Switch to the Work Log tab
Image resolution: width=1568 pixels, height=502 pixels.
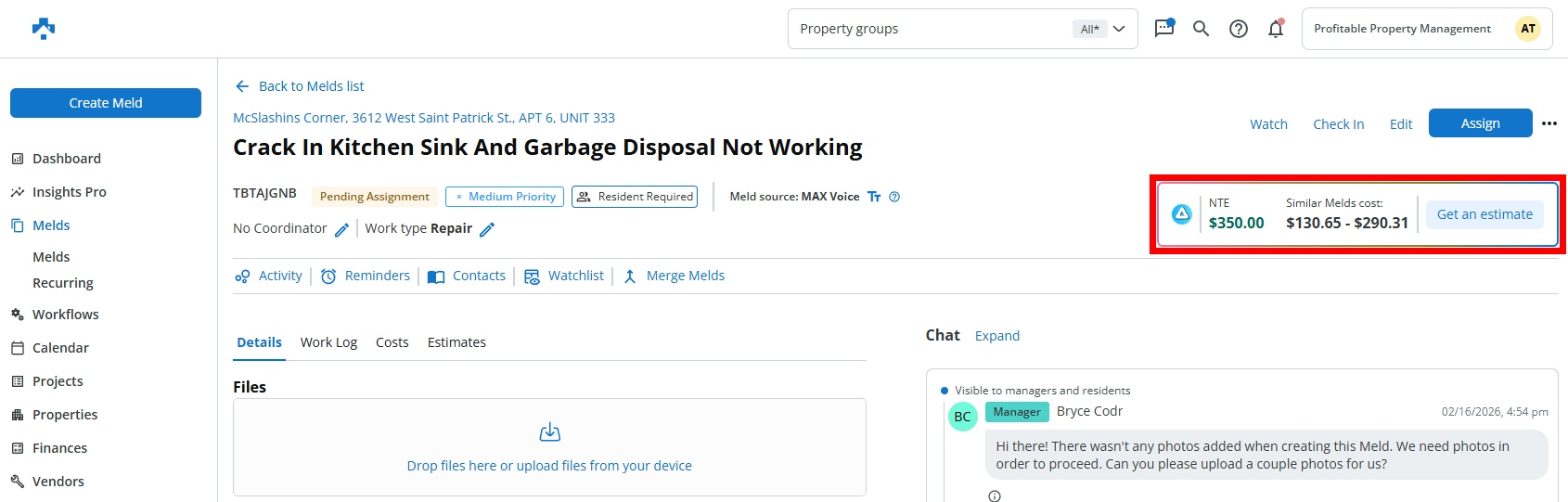(x=328, y=342)
